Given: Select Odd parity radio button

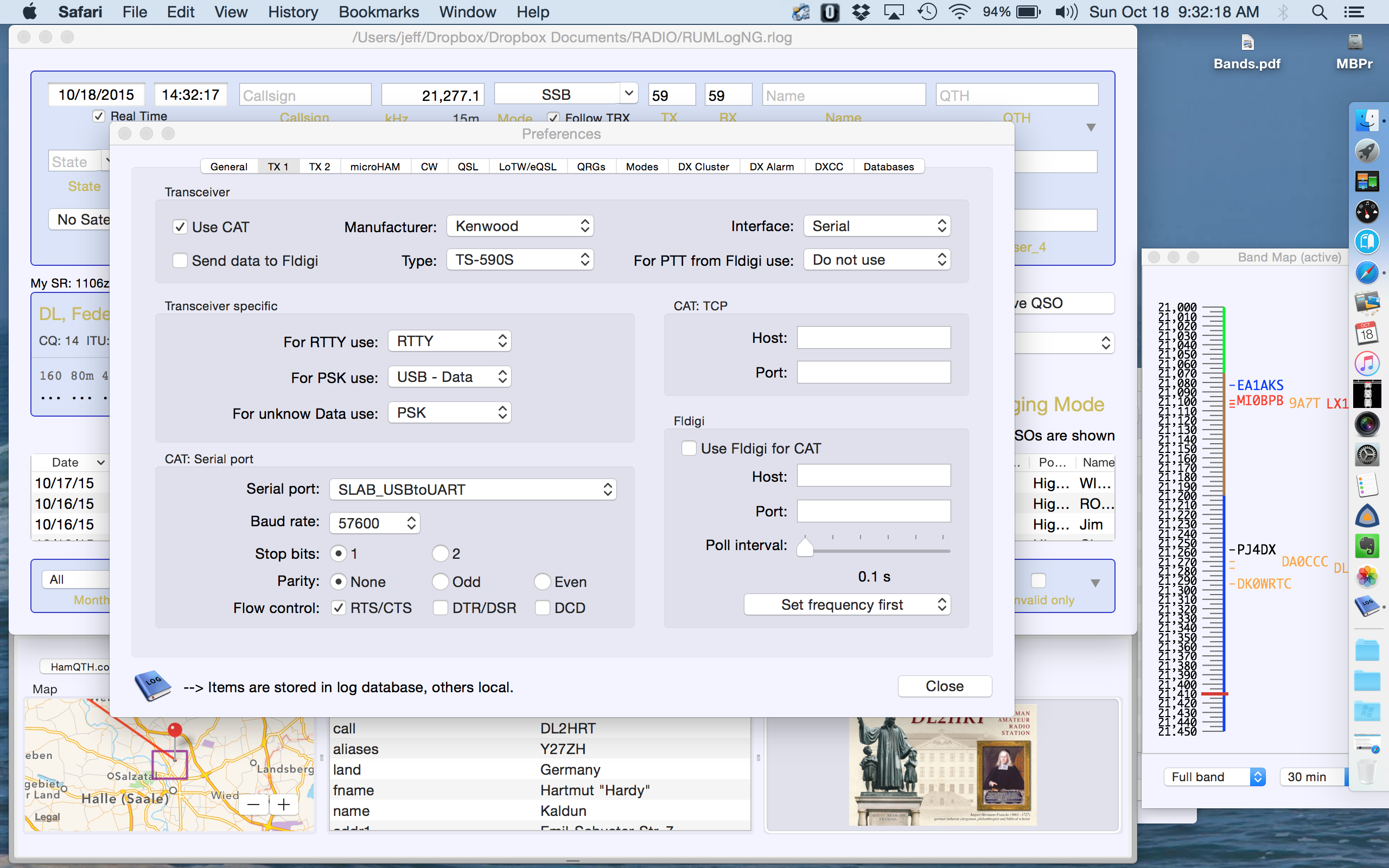Looking at the screenshot, I should 440,582.
